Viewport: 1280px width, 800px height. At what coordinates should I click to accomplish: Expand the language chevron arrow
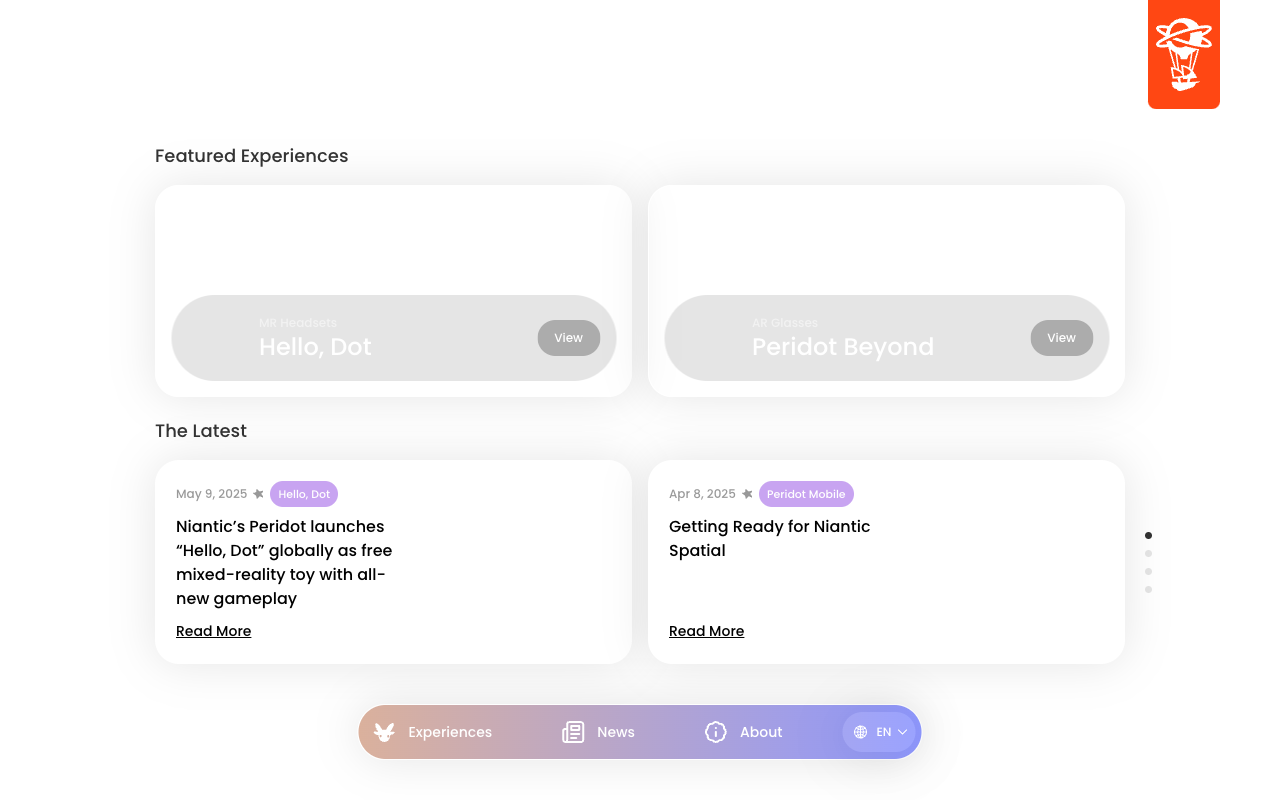tap(902, 732)
